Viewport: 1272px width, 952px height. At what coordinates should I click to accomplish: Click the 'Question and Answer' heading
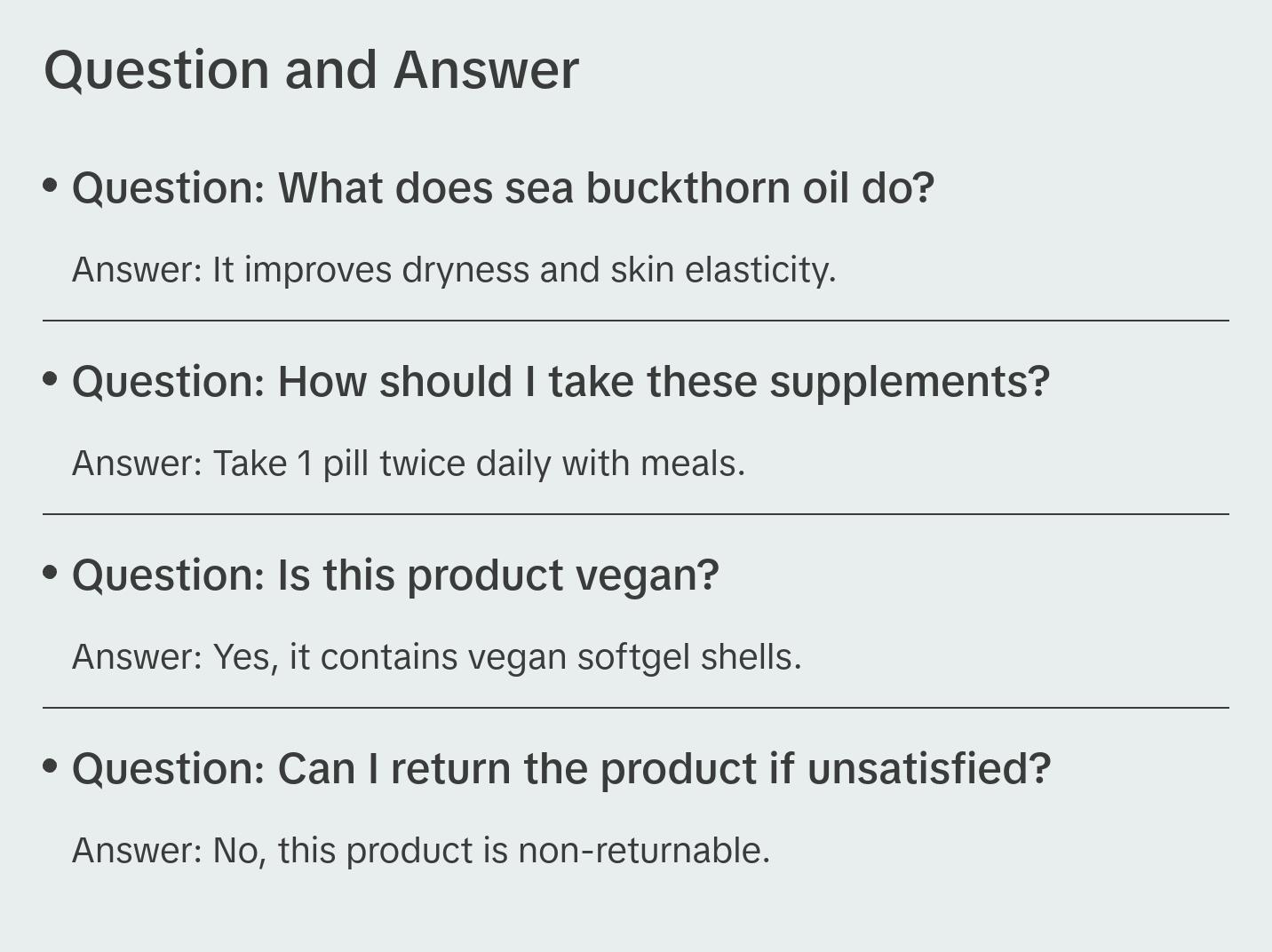tap(311, 69)
